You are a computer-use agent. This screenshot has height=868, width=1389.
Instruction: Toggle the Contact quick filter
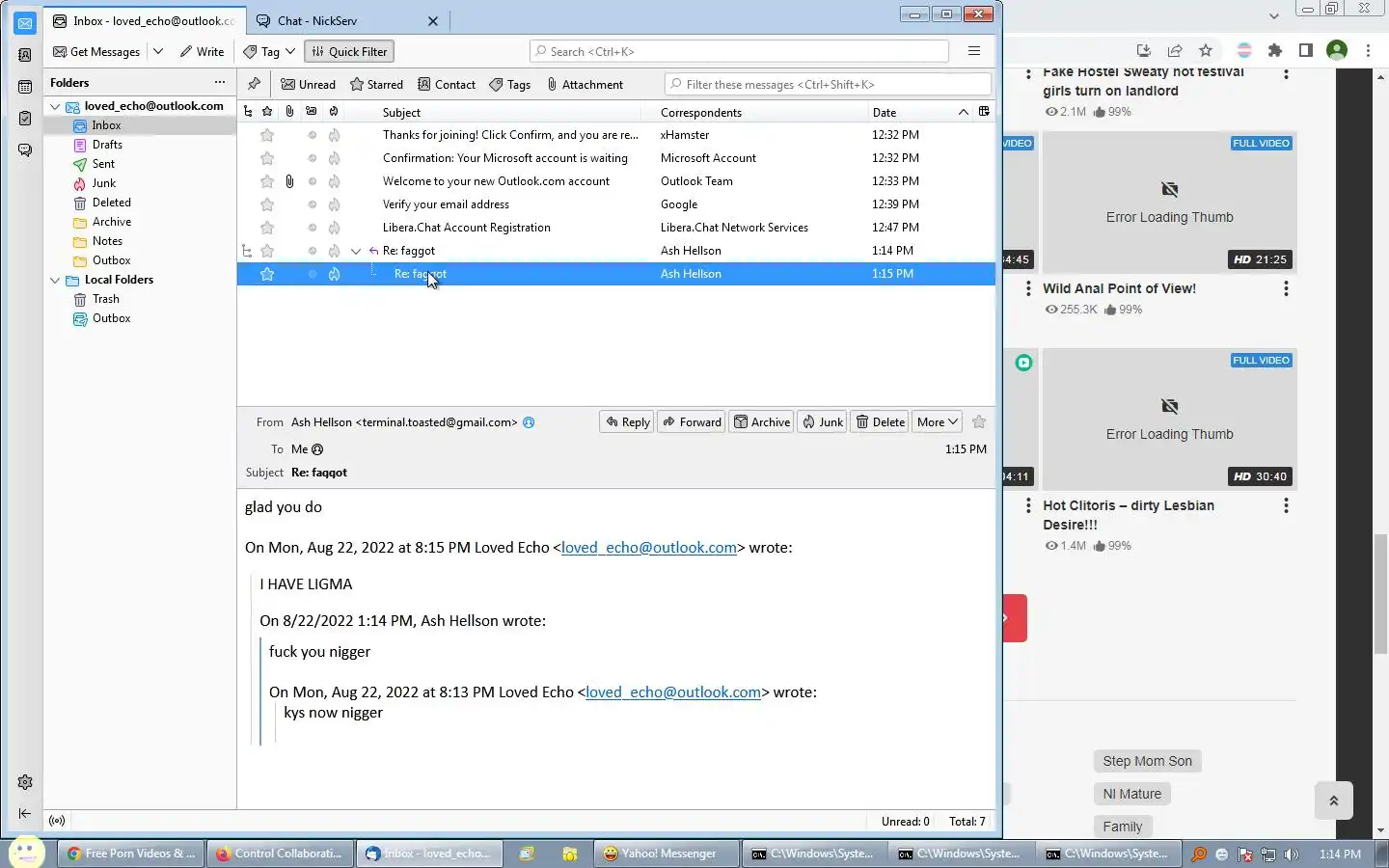click(x=447, y=85)
